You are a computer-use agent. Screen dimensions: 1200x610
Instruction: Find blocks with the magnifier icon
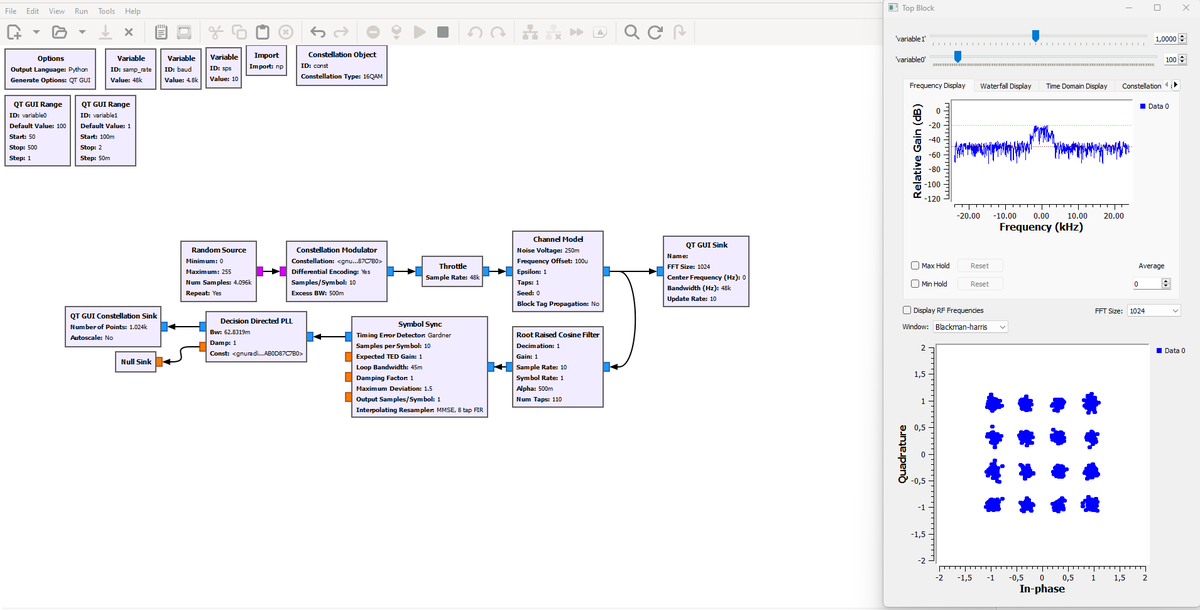point(633,32)
